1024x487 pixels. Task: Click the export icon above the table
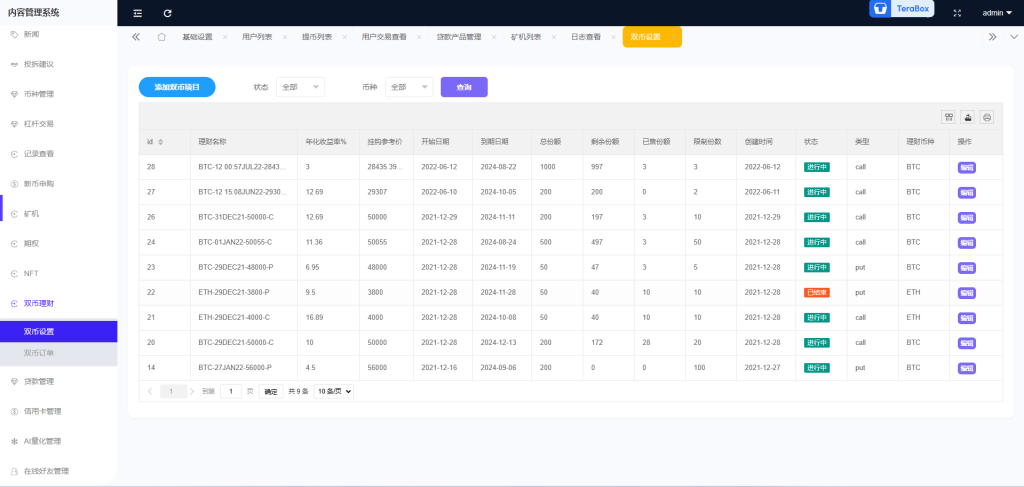(x=968, y=117)
